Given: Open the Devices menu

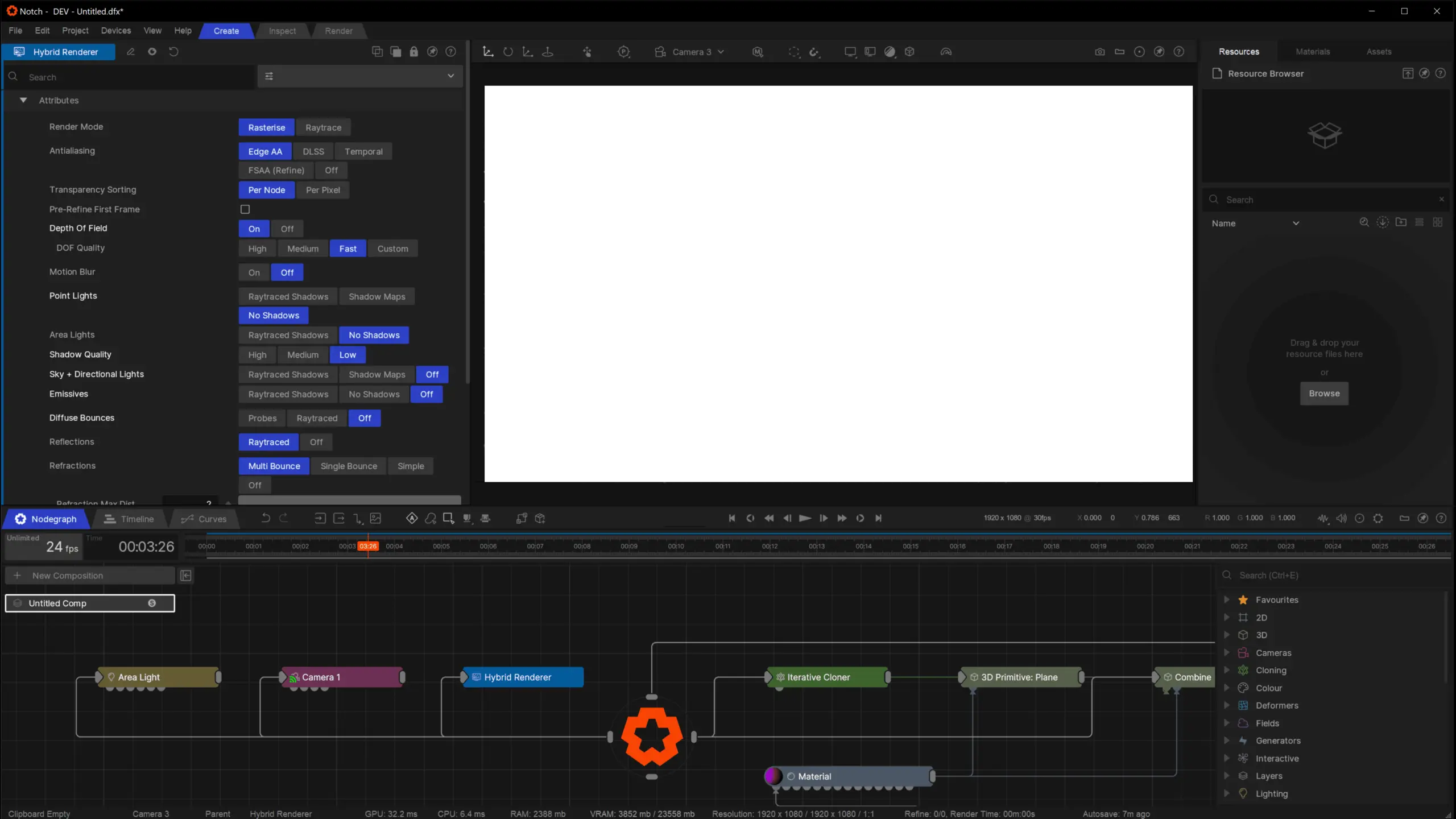Looking at the screenshot, I should (x=115, y=31).
